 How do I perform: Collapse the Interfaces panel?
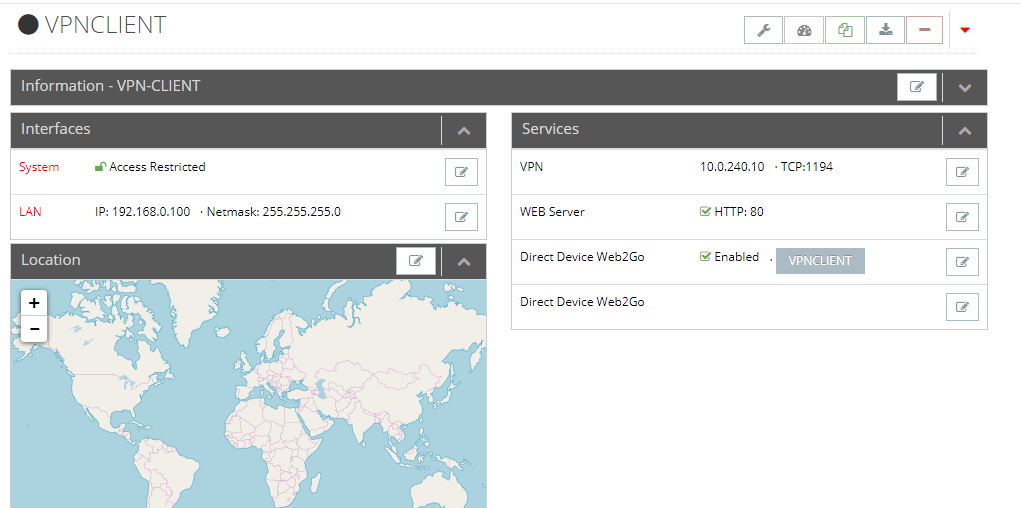click(x=464, y=130)
